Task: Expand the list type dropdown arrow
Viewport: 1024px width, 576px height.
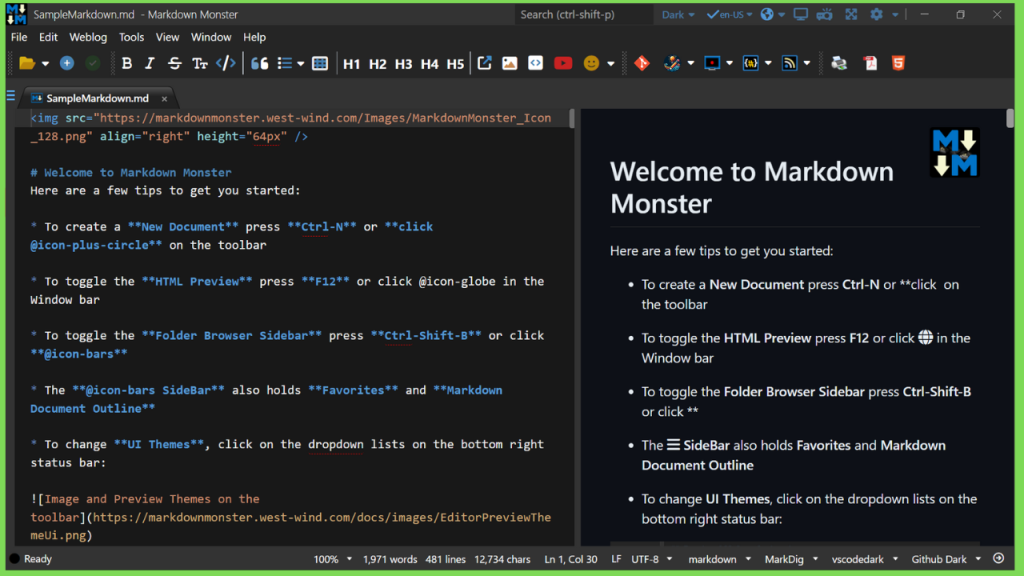Action: (300, 64)
